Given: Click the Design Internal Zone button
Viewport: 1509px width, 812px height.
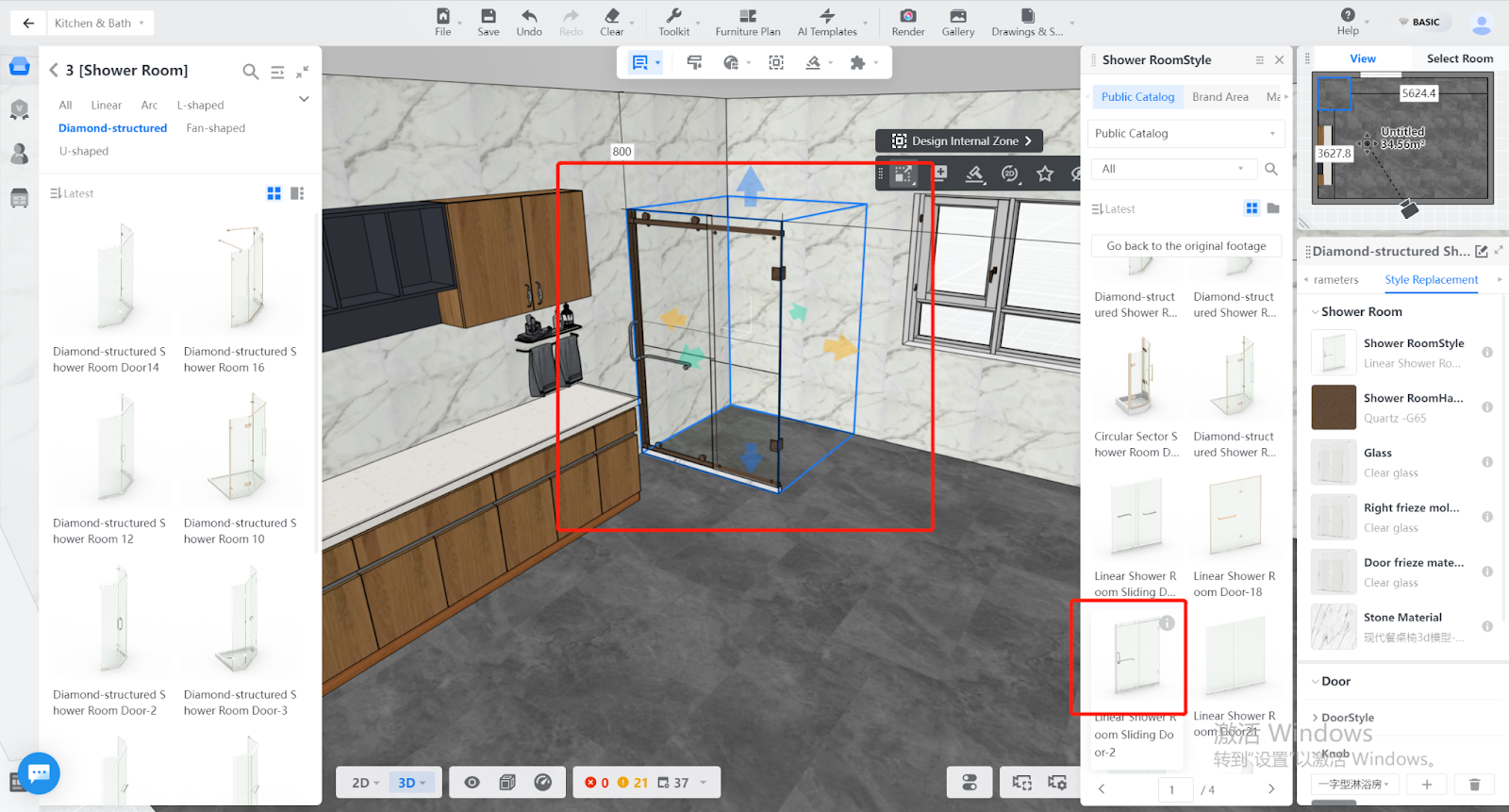Looking at the screenshot, I should [x=960, y=141].
